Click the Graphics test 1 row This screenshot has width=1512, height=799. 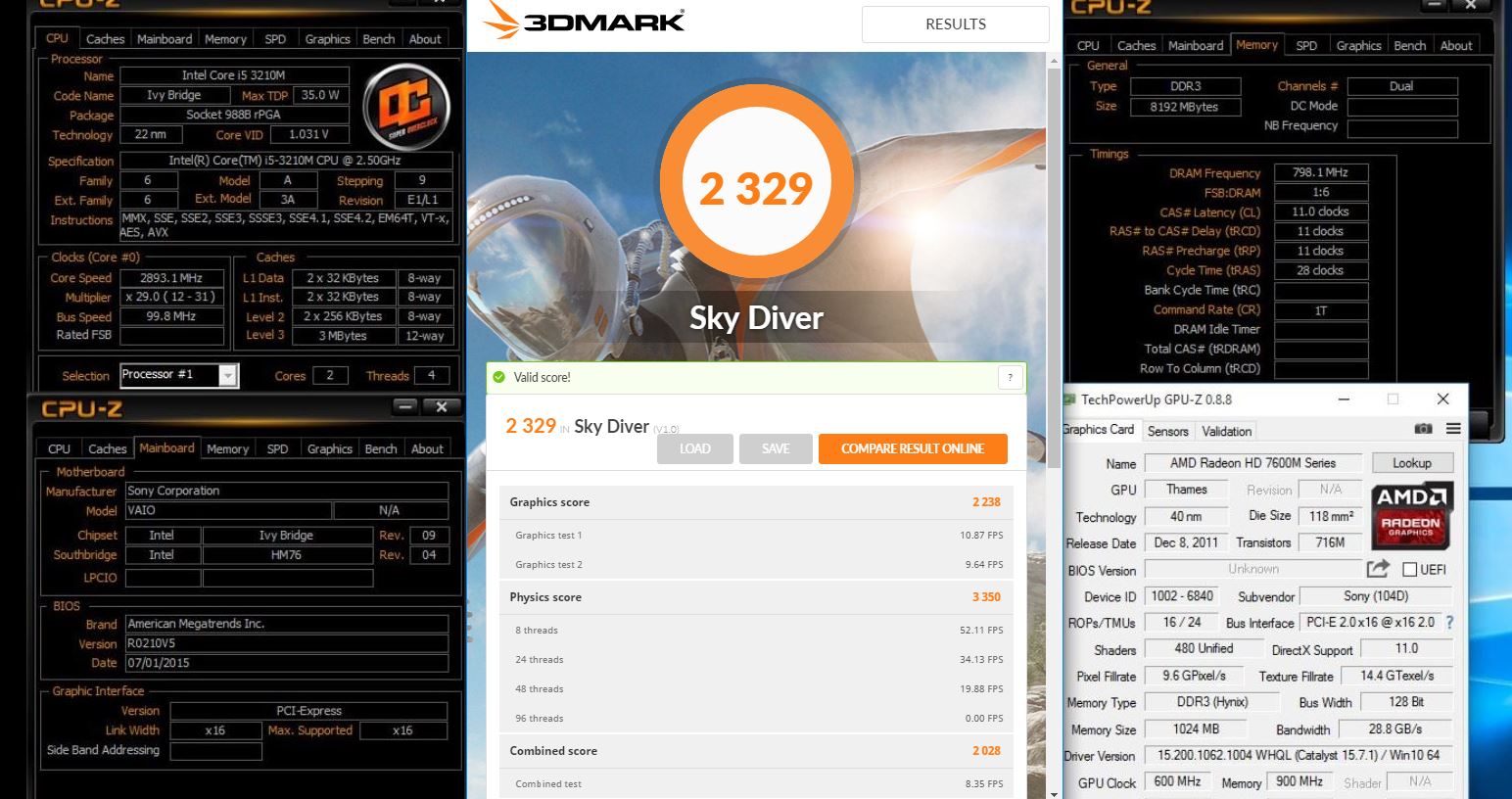pyautogui.click(x=756, y=535)
